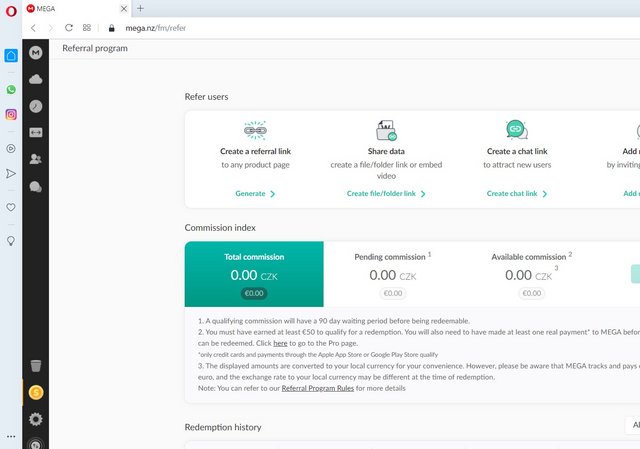Image resolution: width=640 pixels, height=449 pixels.
Task: Go forward with browser forward arrow
Action: pos(50,28)
